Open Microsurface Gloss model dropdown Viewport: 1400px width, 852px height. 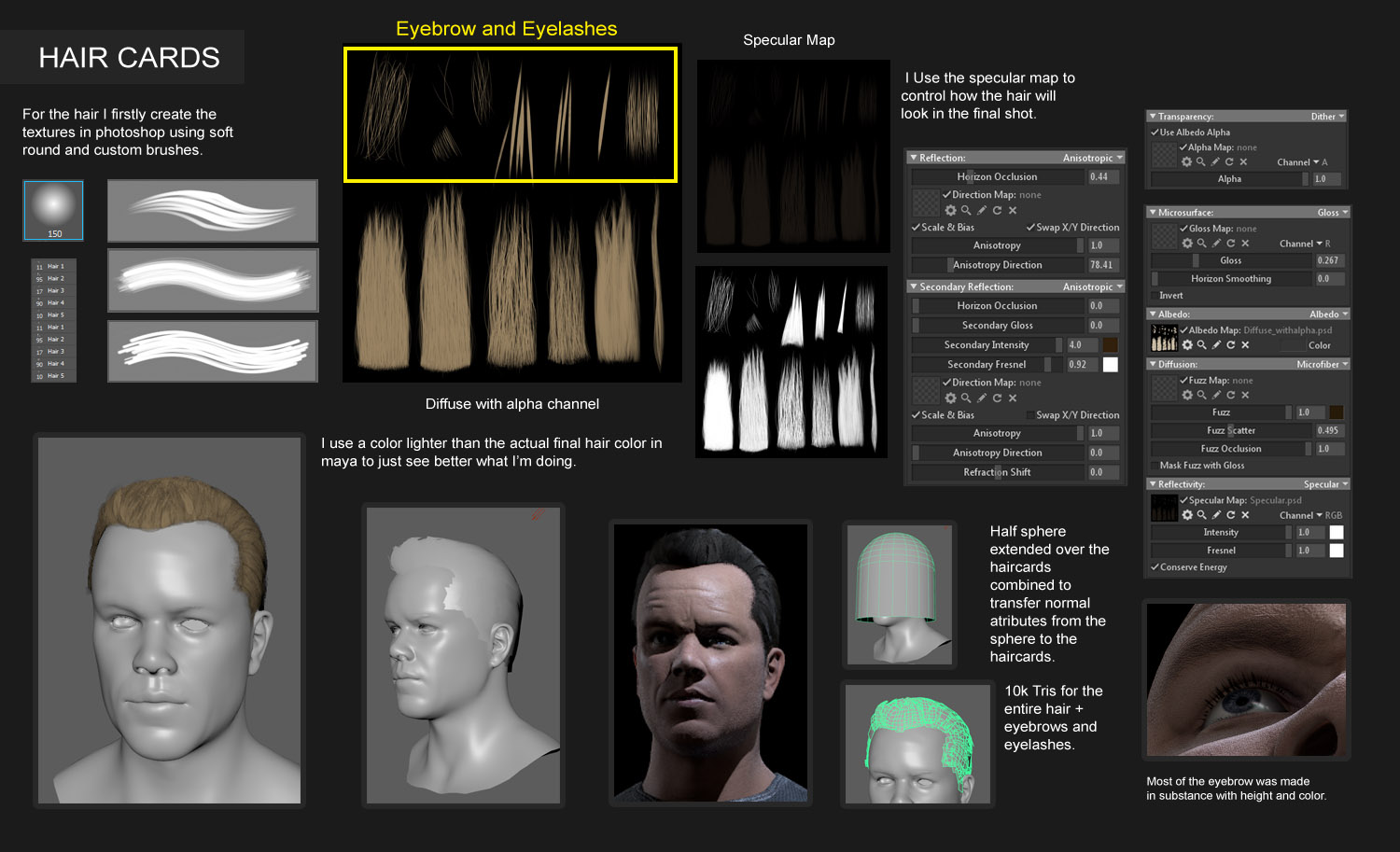click(x=1332, y=213)
